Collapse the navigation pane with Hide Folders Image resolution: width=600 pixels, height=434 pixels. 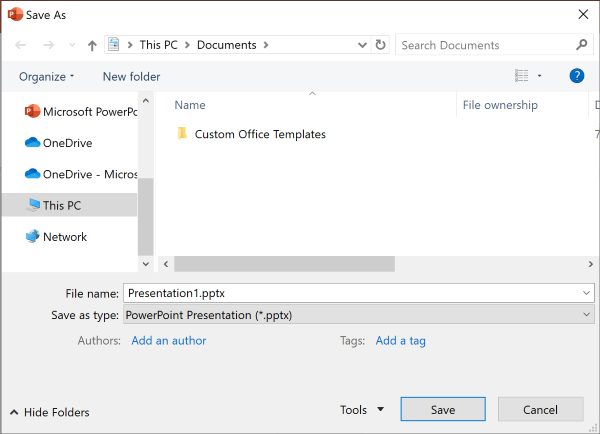point(50,412)
